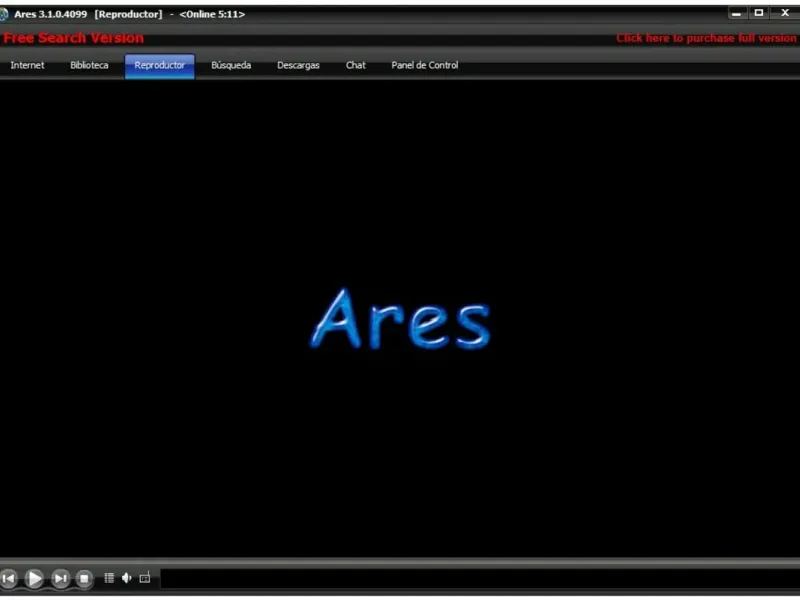Switch to the Biblioteca tab
The width and height of the screenshot is (800, 600).
pyautogui.click(x=89, y=65)
